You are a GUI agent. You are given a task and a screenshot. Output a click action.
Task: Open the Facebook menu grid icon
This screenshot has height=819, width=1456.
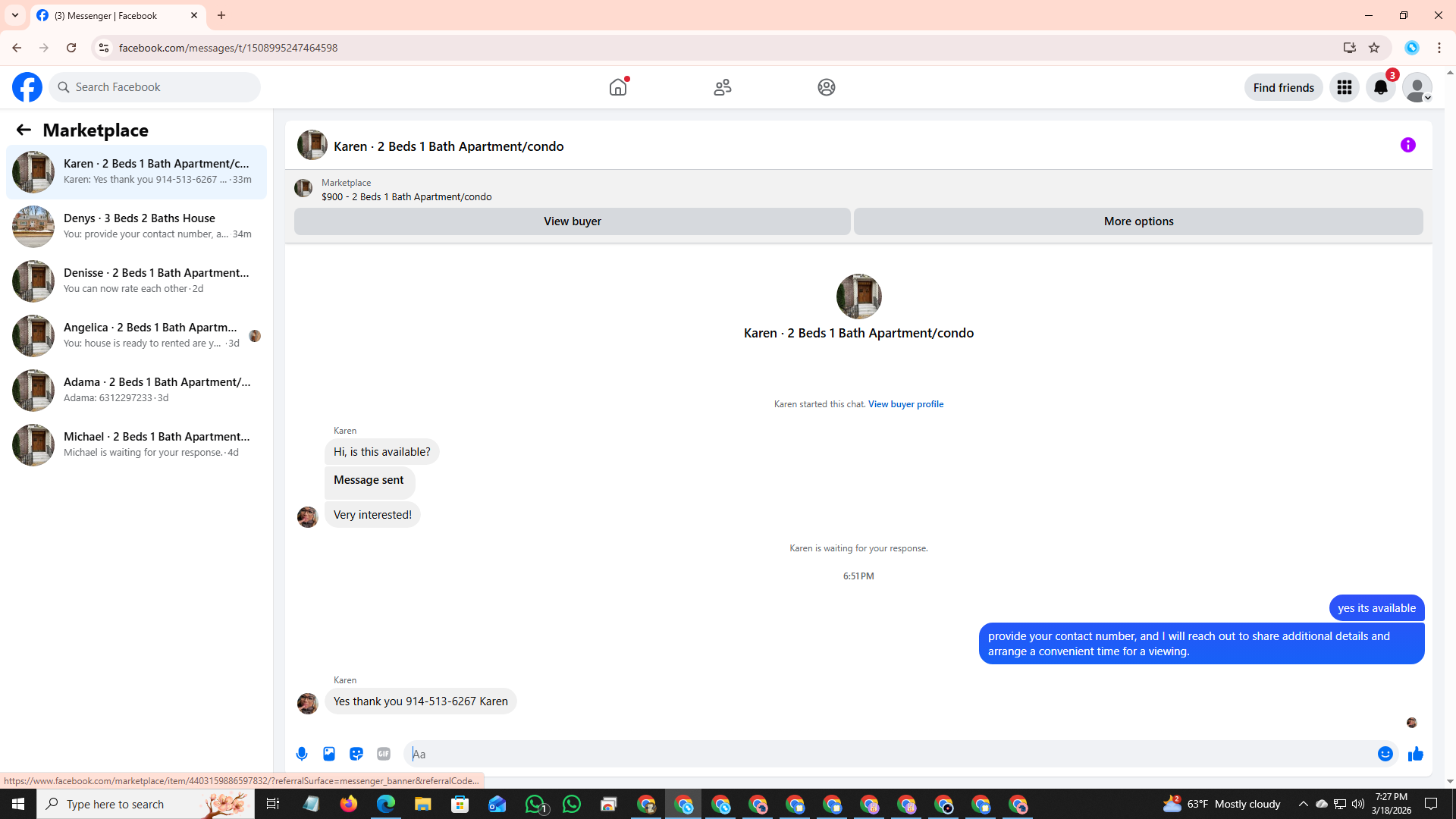1344,87
